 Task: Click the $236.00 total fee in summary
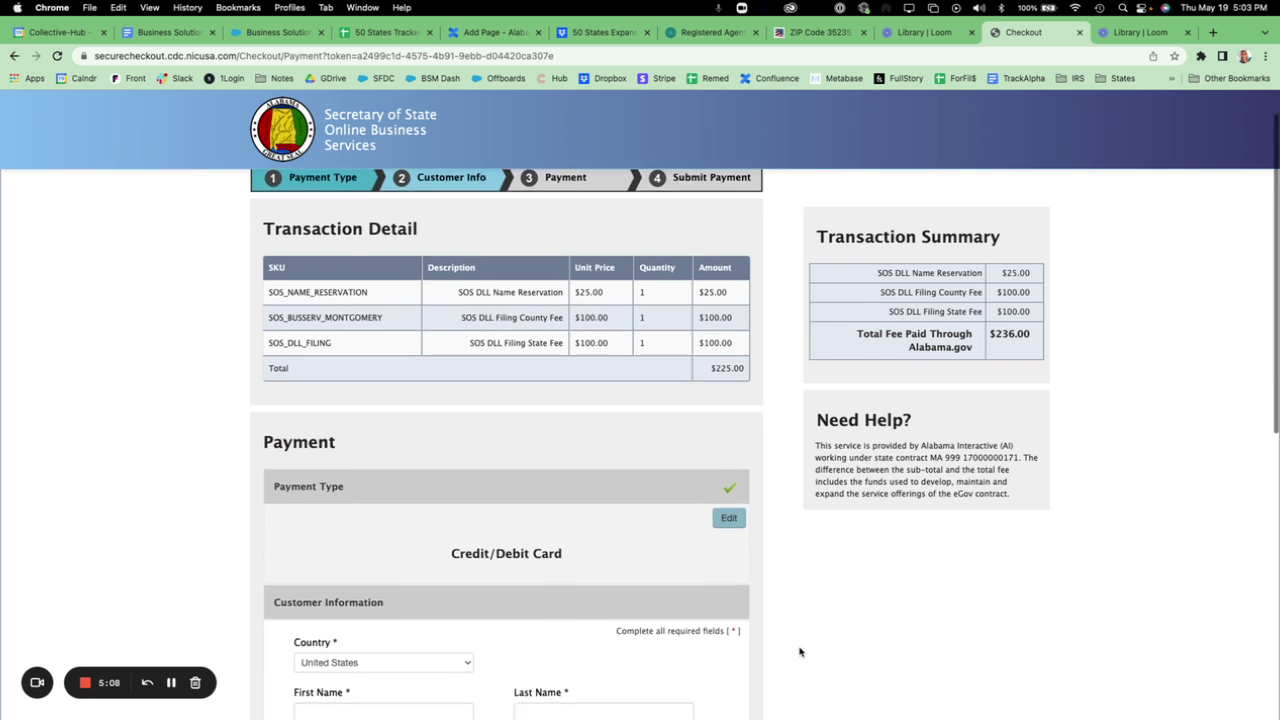(1009, 334)
